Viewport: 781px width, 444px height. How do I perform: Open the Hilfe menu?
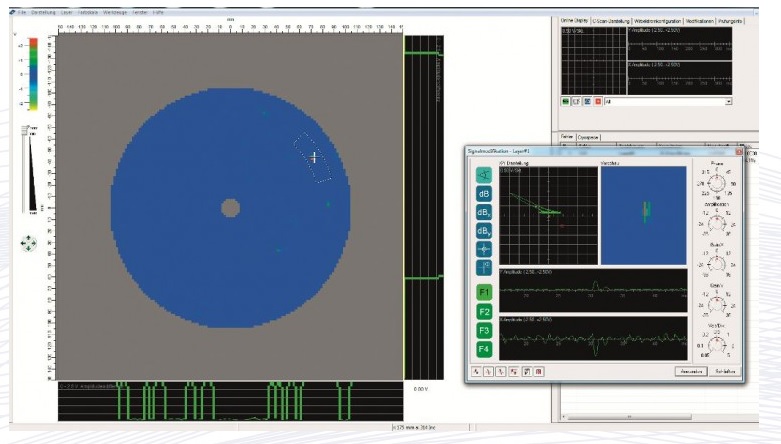click(158, 12)
